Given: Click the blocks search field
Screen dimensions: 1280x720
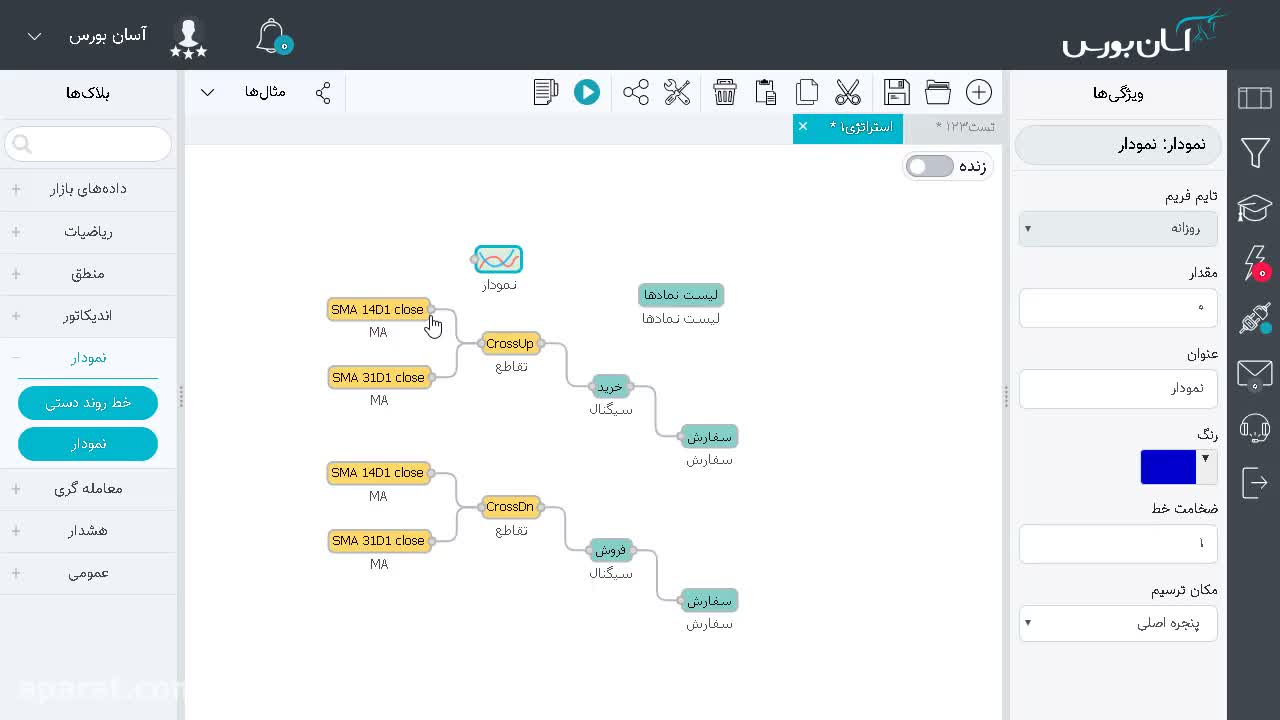Looking at the screenshot, I should click(88, 144).
